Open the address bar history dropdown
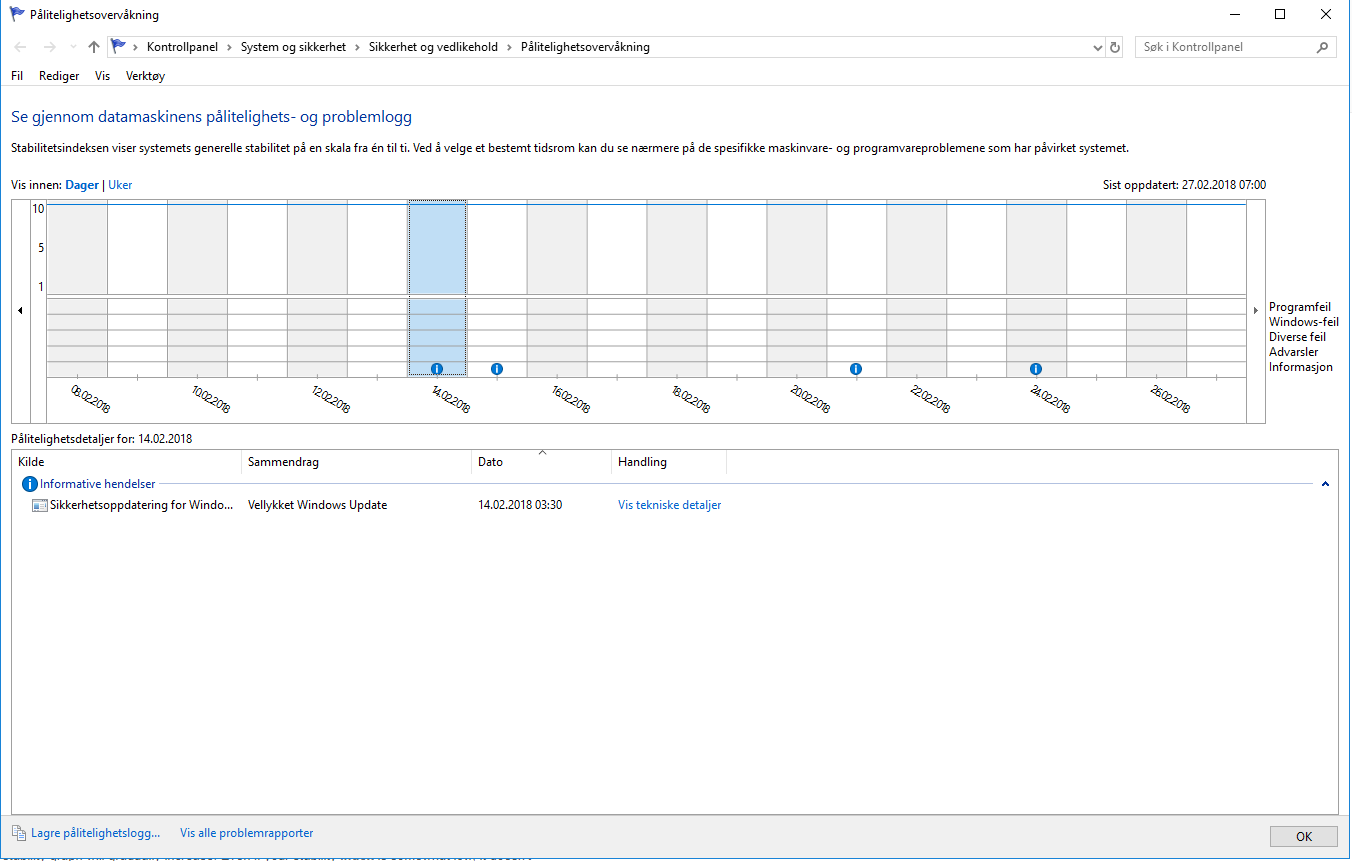Viewport: 1352px width, 861px height. tap(1098, 47)
